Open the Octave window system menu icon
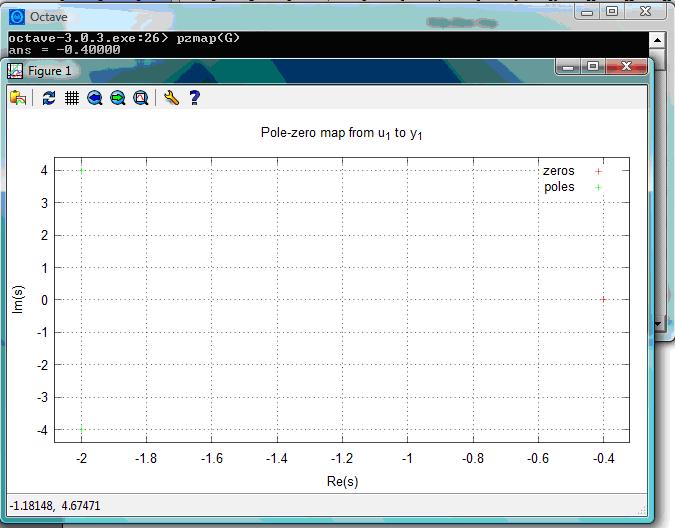This screenshot has height=528, width=675. pyautogui.click(x=16, y=16)
